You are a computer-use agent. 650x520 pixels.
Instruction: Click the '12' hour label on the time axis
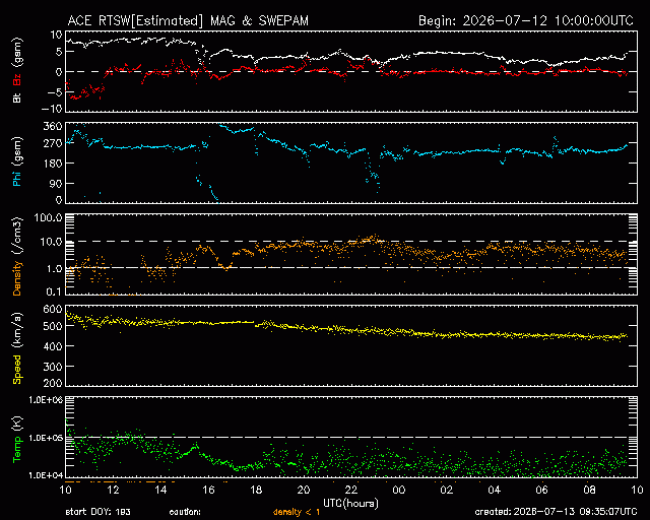tap(113, 490)
